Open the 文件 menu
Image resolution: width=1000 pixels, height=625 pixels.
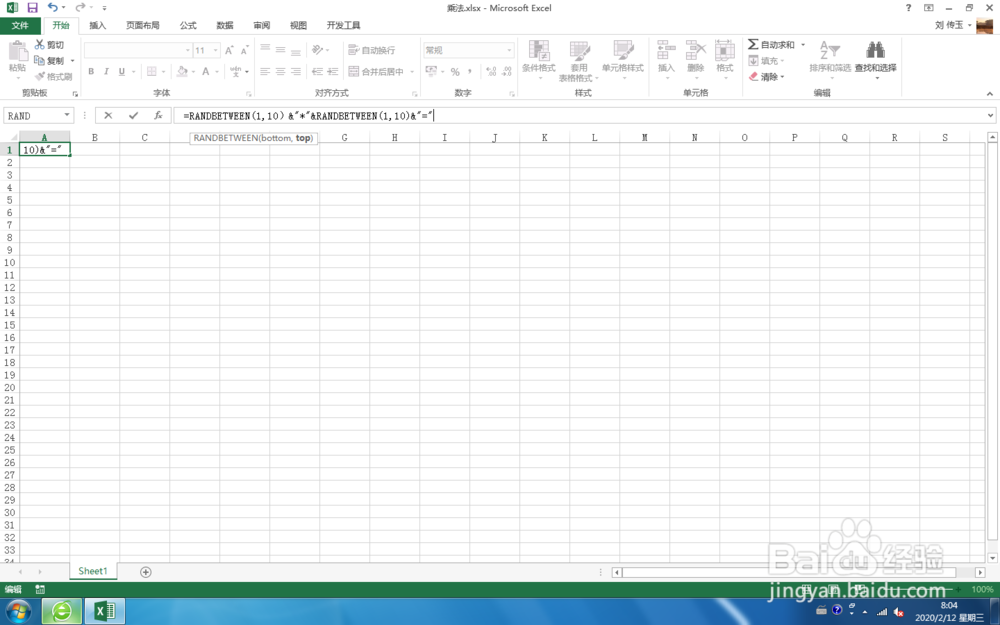click(20, 25)
